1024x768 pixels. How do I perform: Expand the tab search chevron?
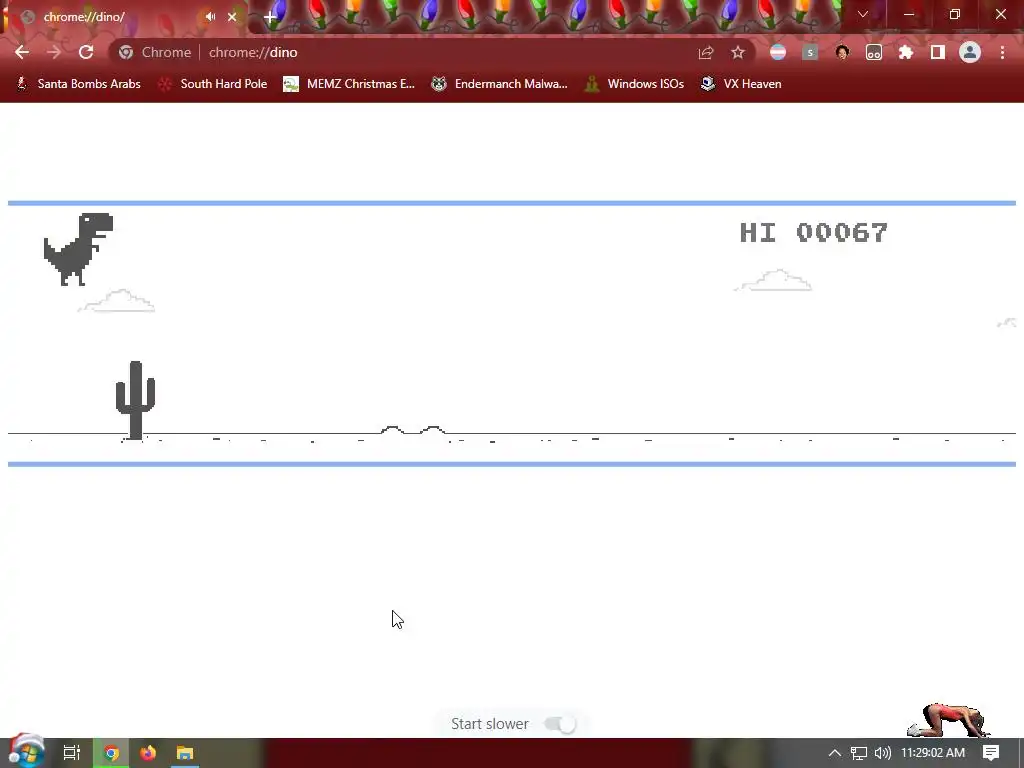863,14
